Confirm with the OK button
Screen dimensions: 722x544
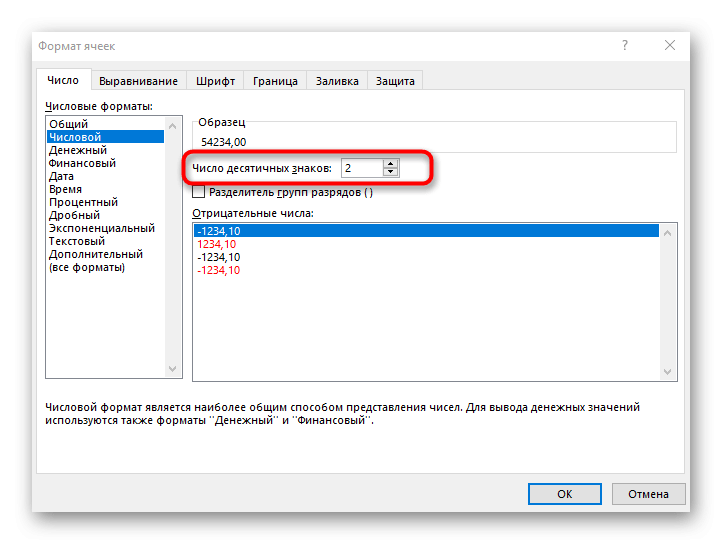565,494
